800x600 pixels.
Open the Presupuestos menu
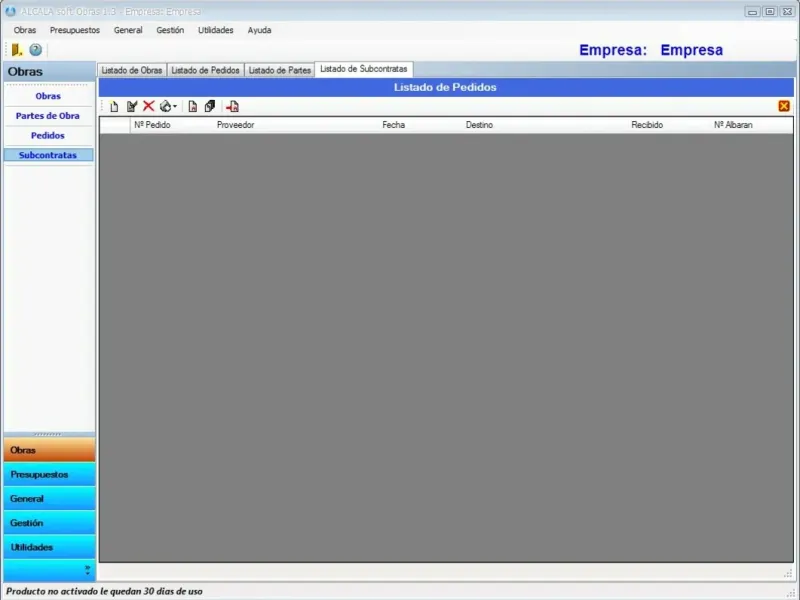click(75, 30)
